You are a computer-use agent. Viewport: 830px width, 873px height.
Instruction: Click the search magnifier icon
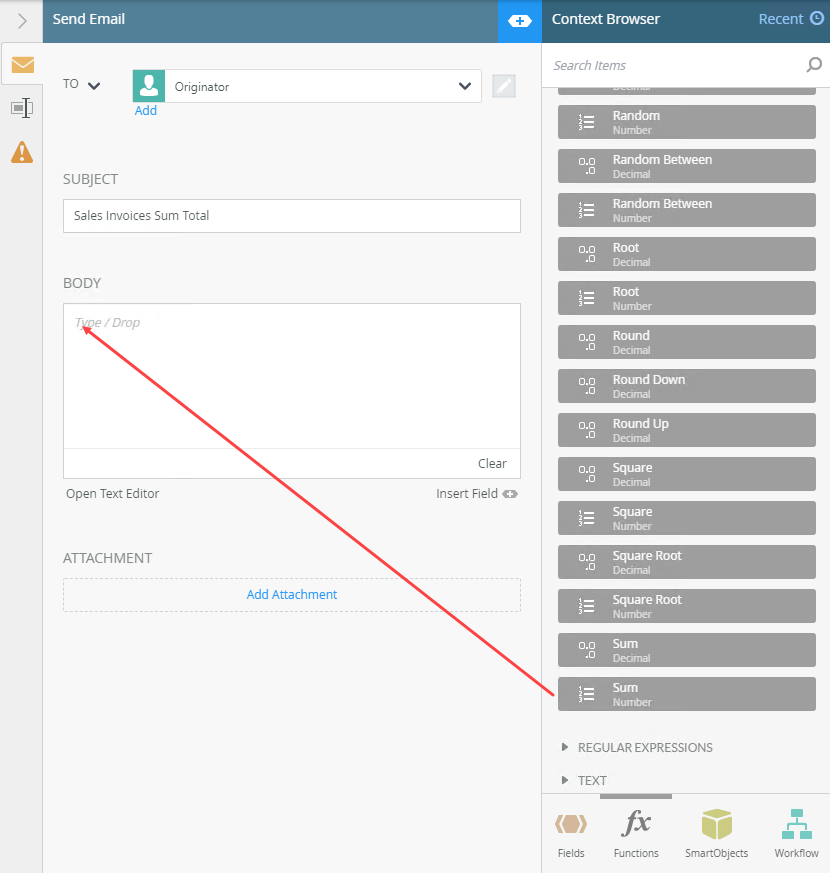[814, 65]
